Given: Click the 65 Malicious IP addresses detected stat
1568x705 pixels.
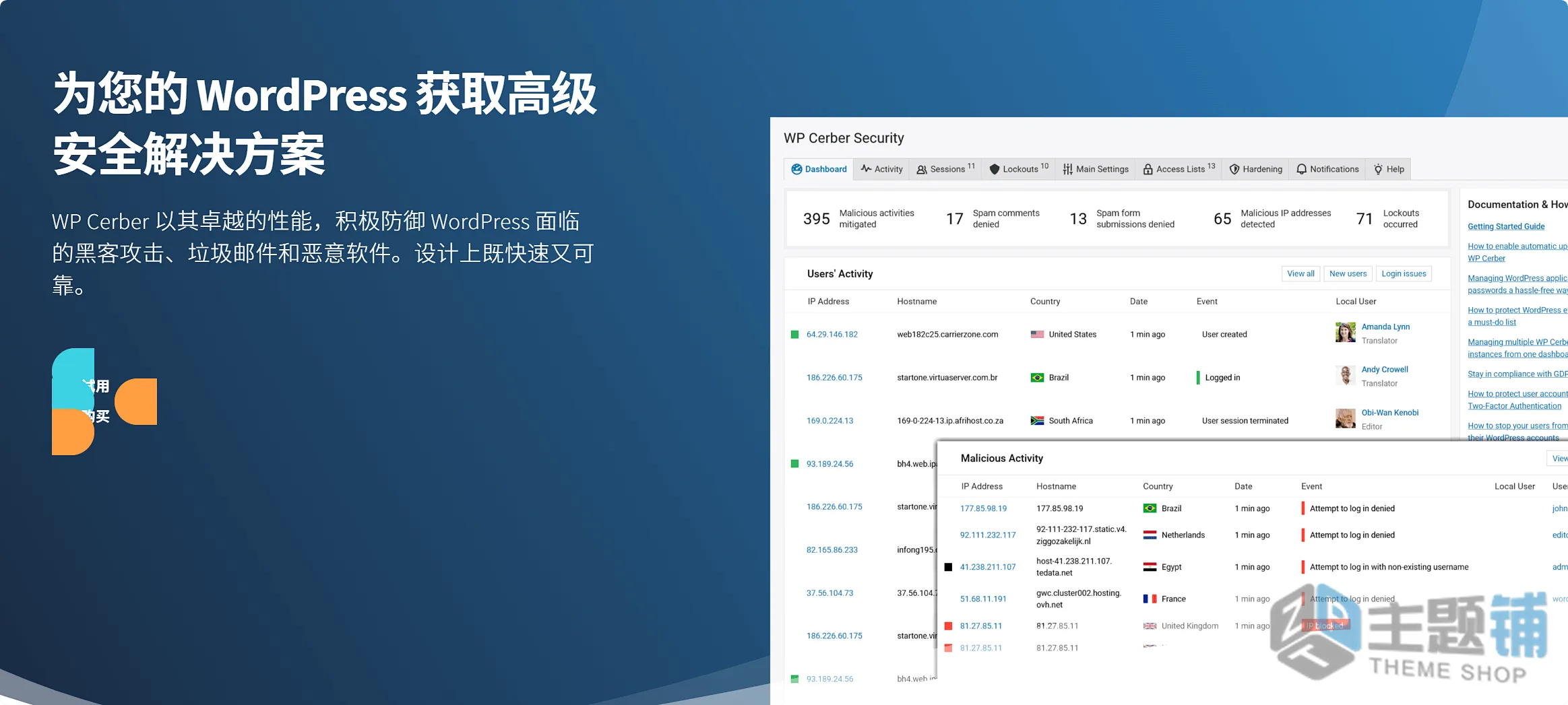Looking at the screenshot, I should coord(1272,219).
